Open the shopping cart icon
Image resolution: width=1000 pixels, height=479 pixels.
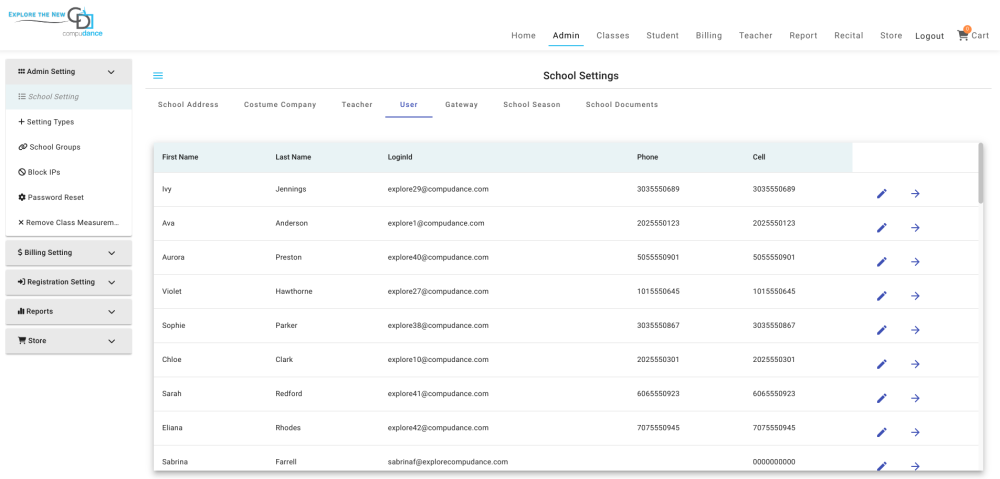click(964, 35)
